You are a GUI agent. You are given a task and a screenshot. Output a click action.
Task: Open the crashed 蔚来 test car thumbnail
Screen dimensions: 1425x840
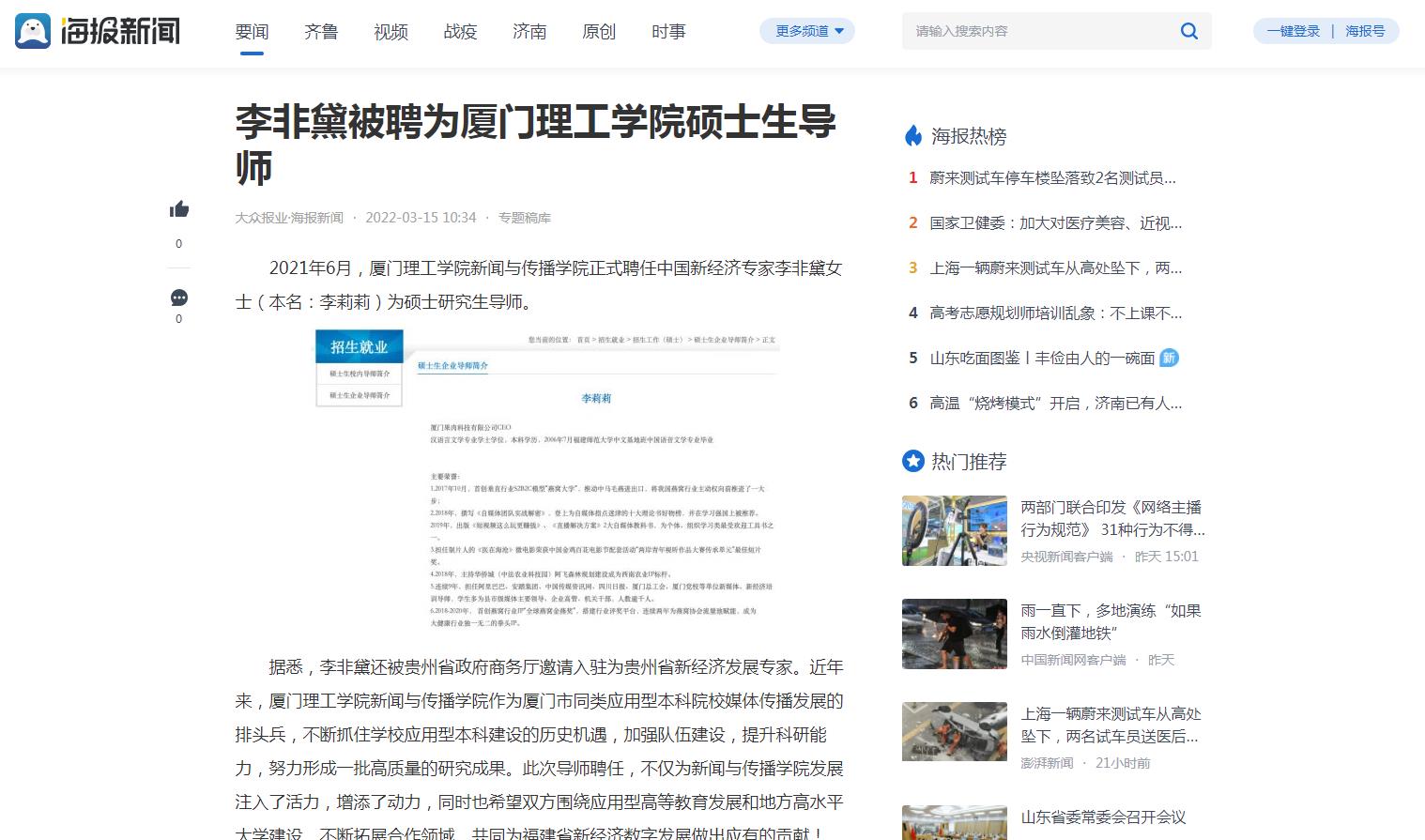(x=955, y=731)
